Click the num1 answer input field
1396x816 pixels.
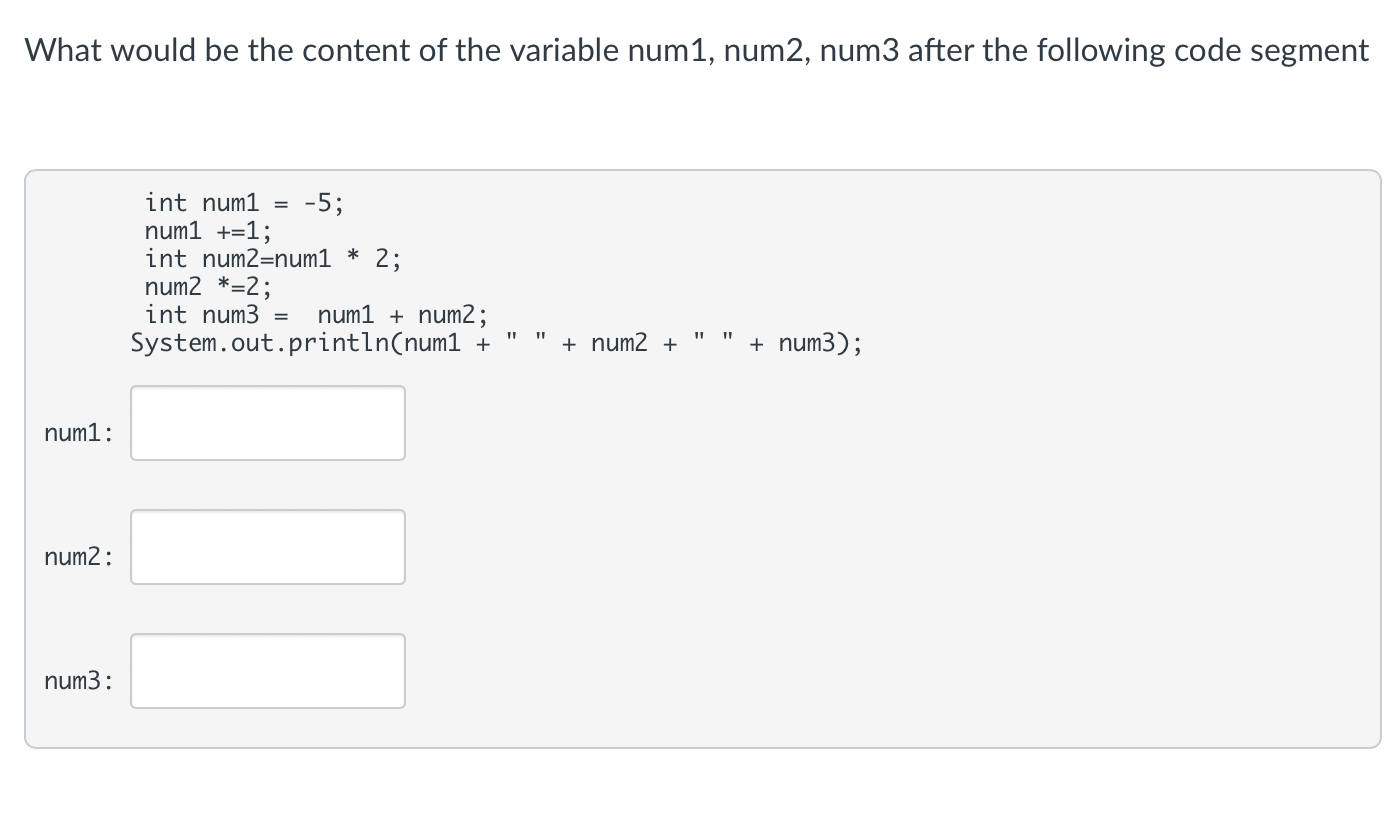coord(268,423)
